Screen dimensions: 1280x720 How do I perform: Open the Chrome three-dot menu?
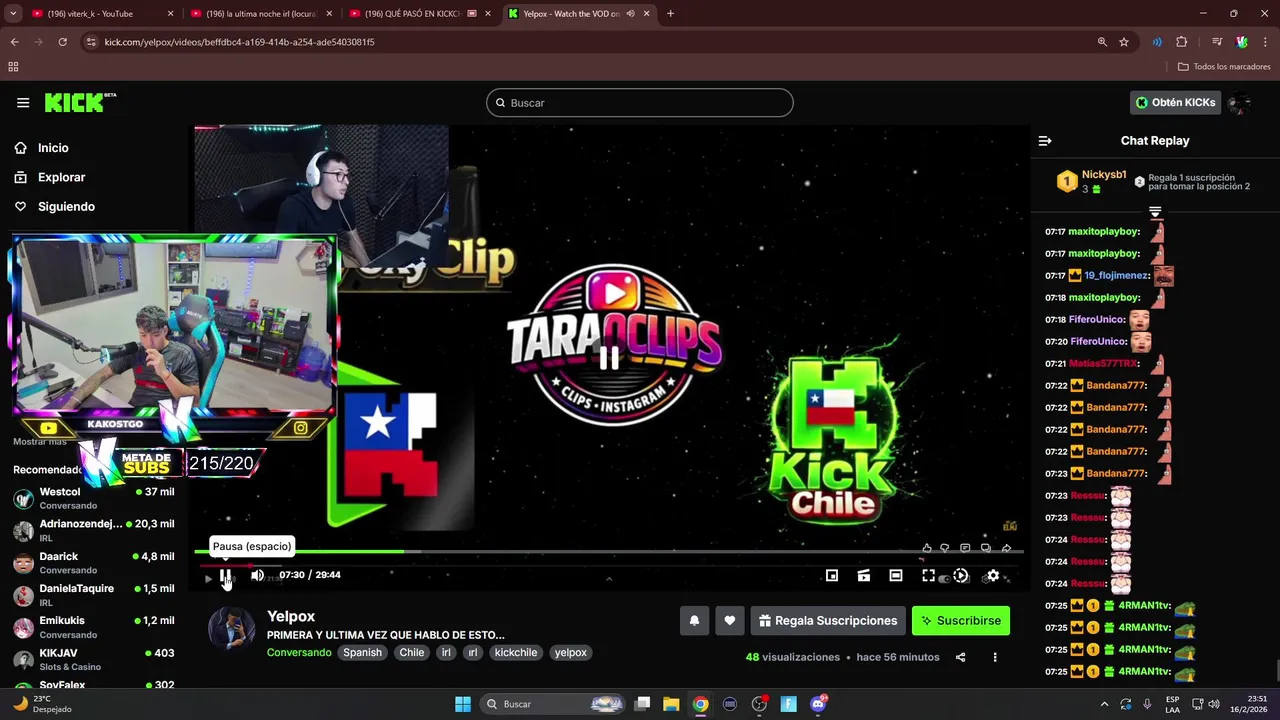coord(1264,42)
